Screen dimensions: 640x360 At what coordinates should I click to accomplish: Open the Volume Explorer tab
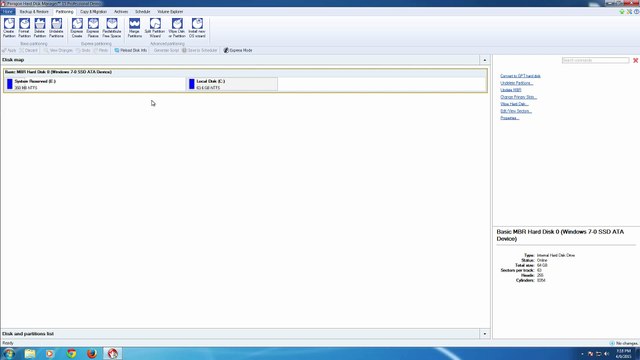click(170, 12)
